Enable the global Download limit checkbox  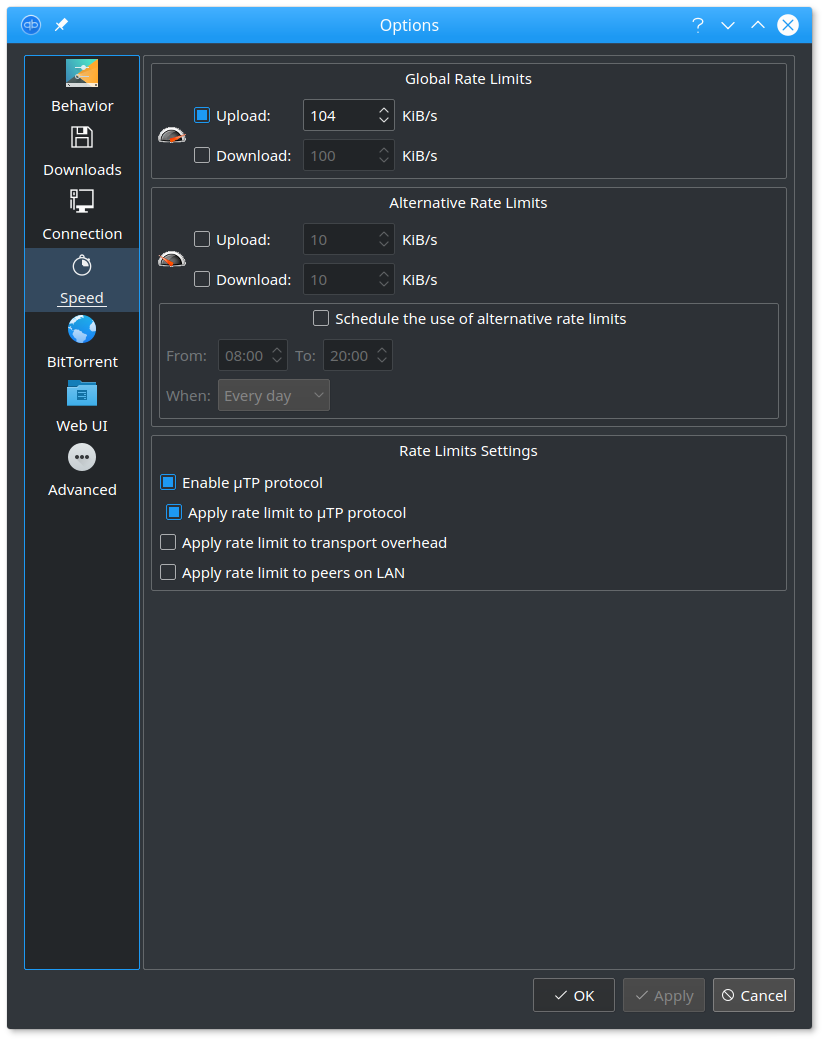coord(202,156)
